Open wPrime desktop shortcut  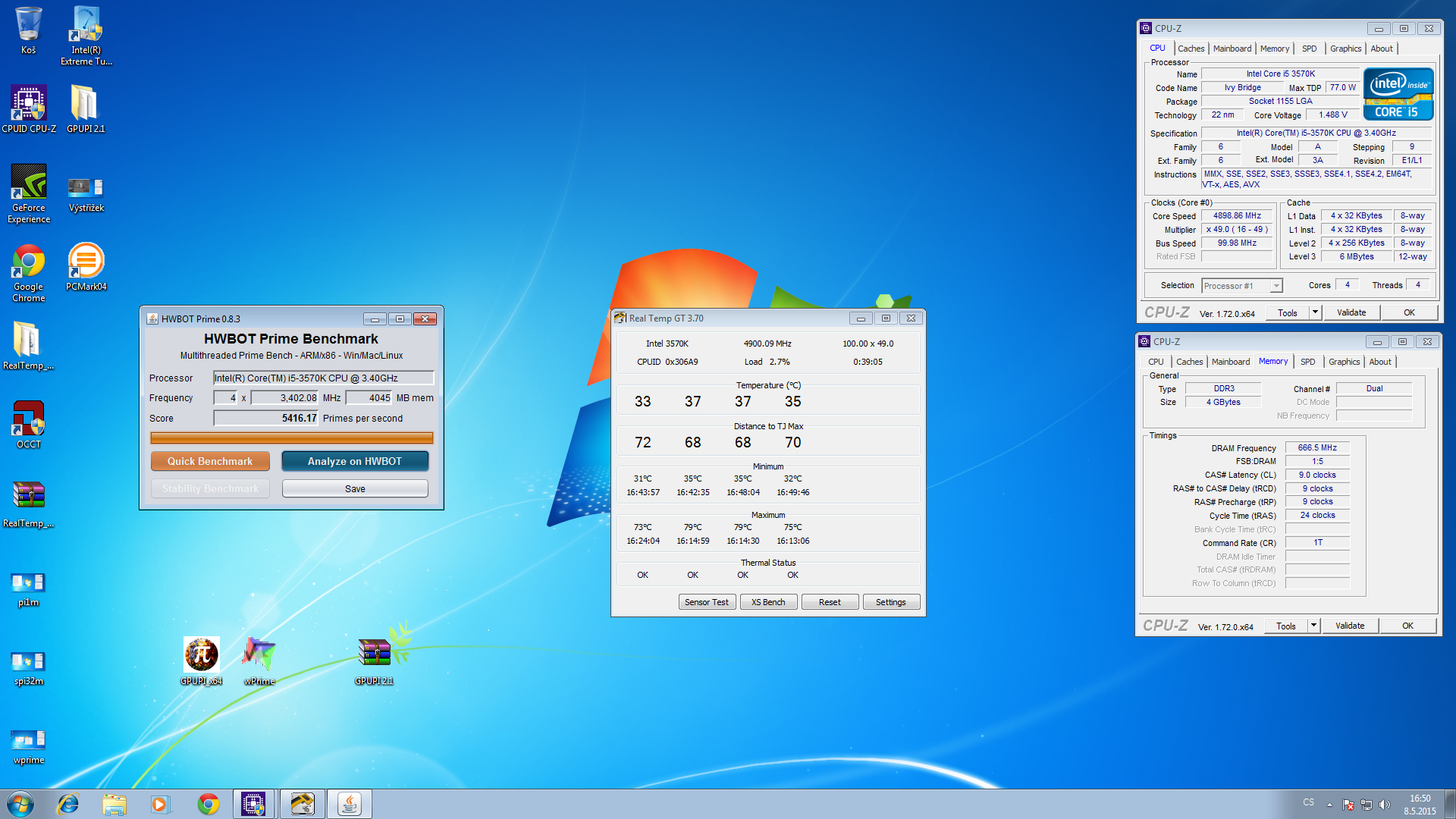pyautogui.click(x=259, y=661)
